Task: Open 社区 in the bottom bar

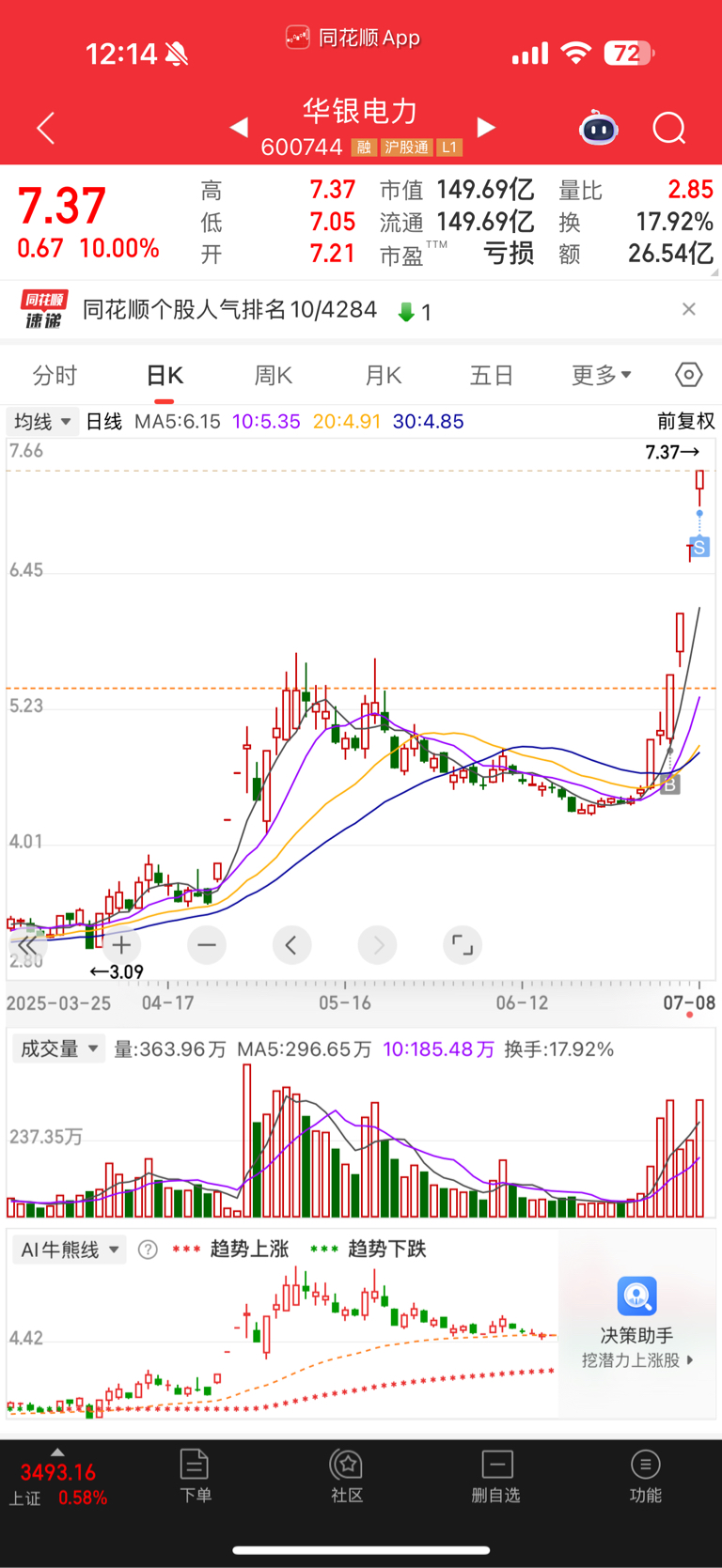Action: click(x=347, y=1476)
